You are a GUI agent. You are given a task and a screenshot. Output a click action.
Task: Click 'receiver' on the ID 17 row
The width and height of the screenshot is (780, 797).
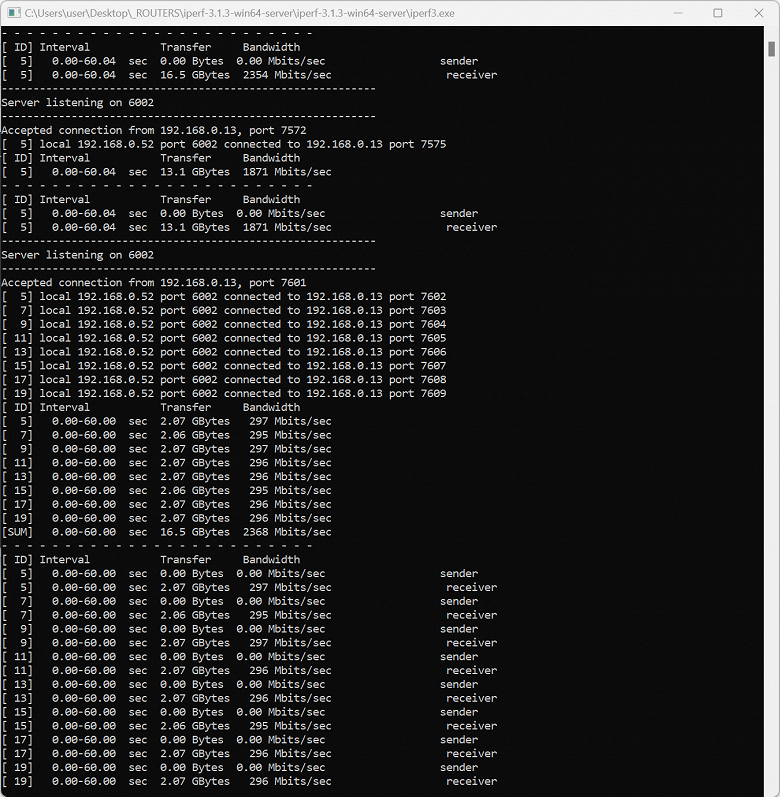[x=472, y=754]
